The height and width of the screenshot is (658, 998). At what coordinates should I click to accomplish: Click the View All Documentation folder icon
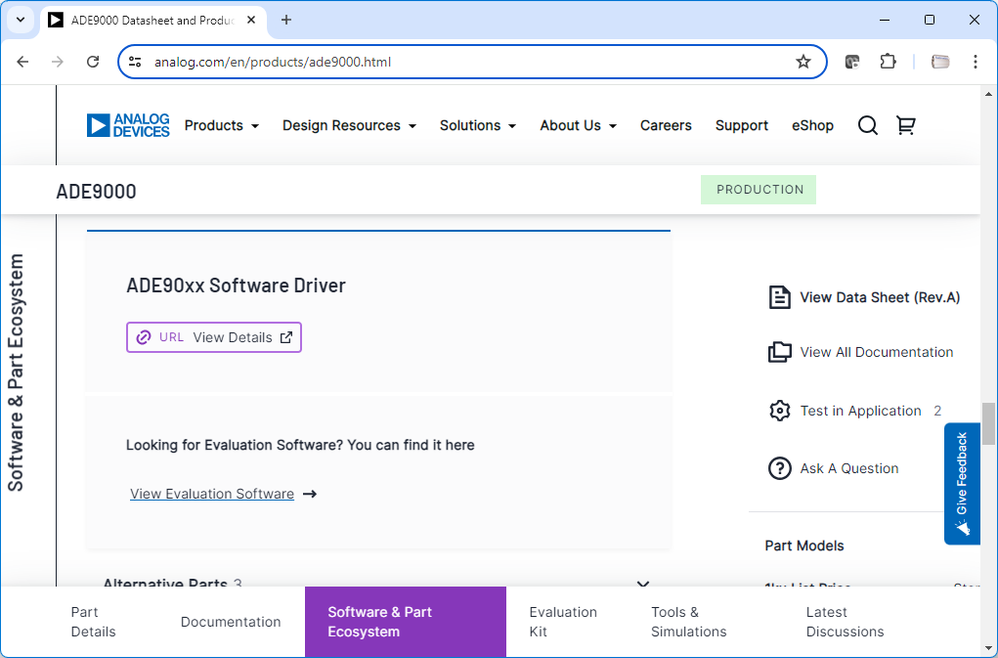(x=779, y=352)
